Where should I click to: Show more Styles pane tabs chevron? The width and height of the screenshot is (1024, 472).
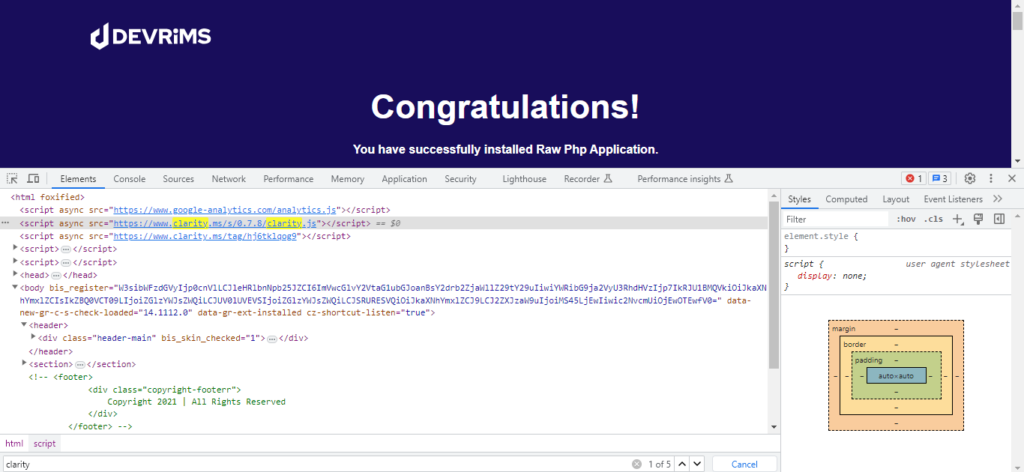coord(997,199)
